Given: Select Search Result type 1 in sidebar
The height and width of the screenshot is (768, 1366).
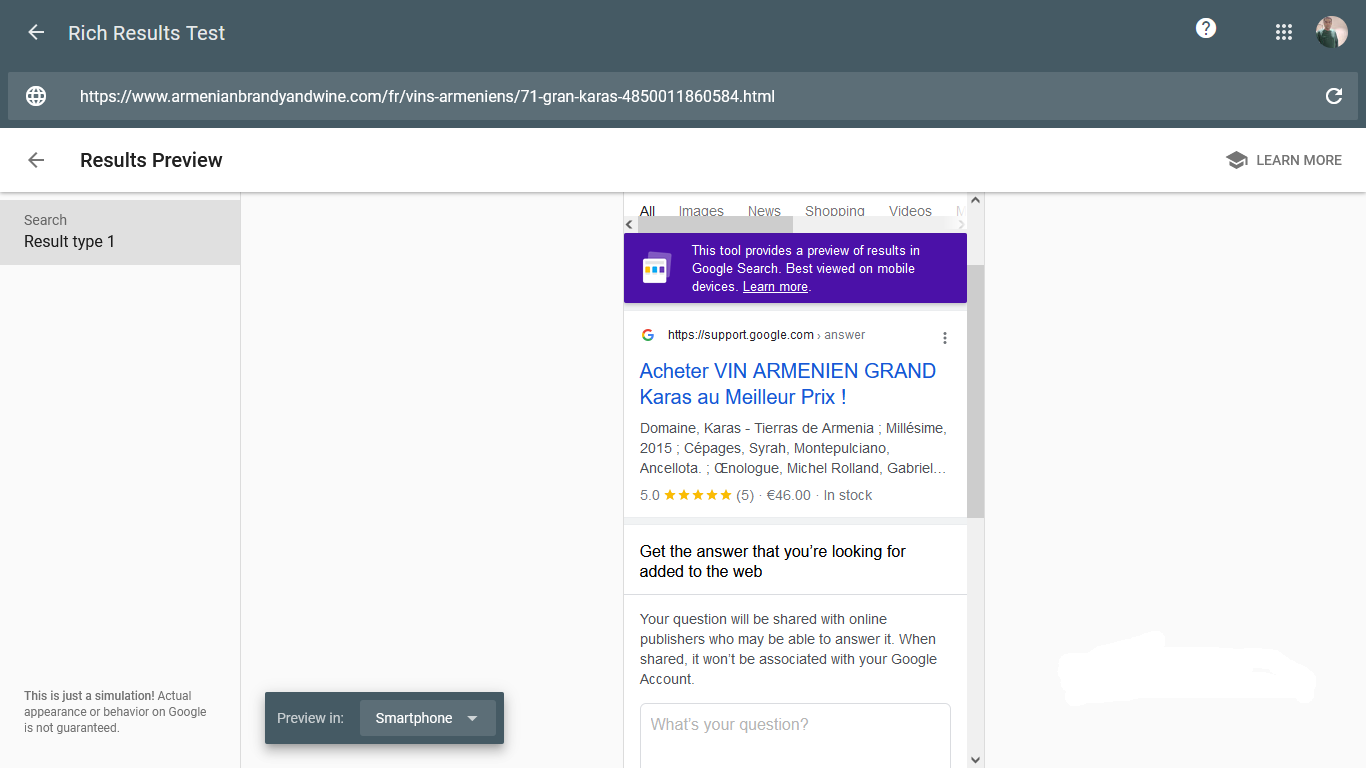Looking at the screenshot, I should [x=120, y=232].
